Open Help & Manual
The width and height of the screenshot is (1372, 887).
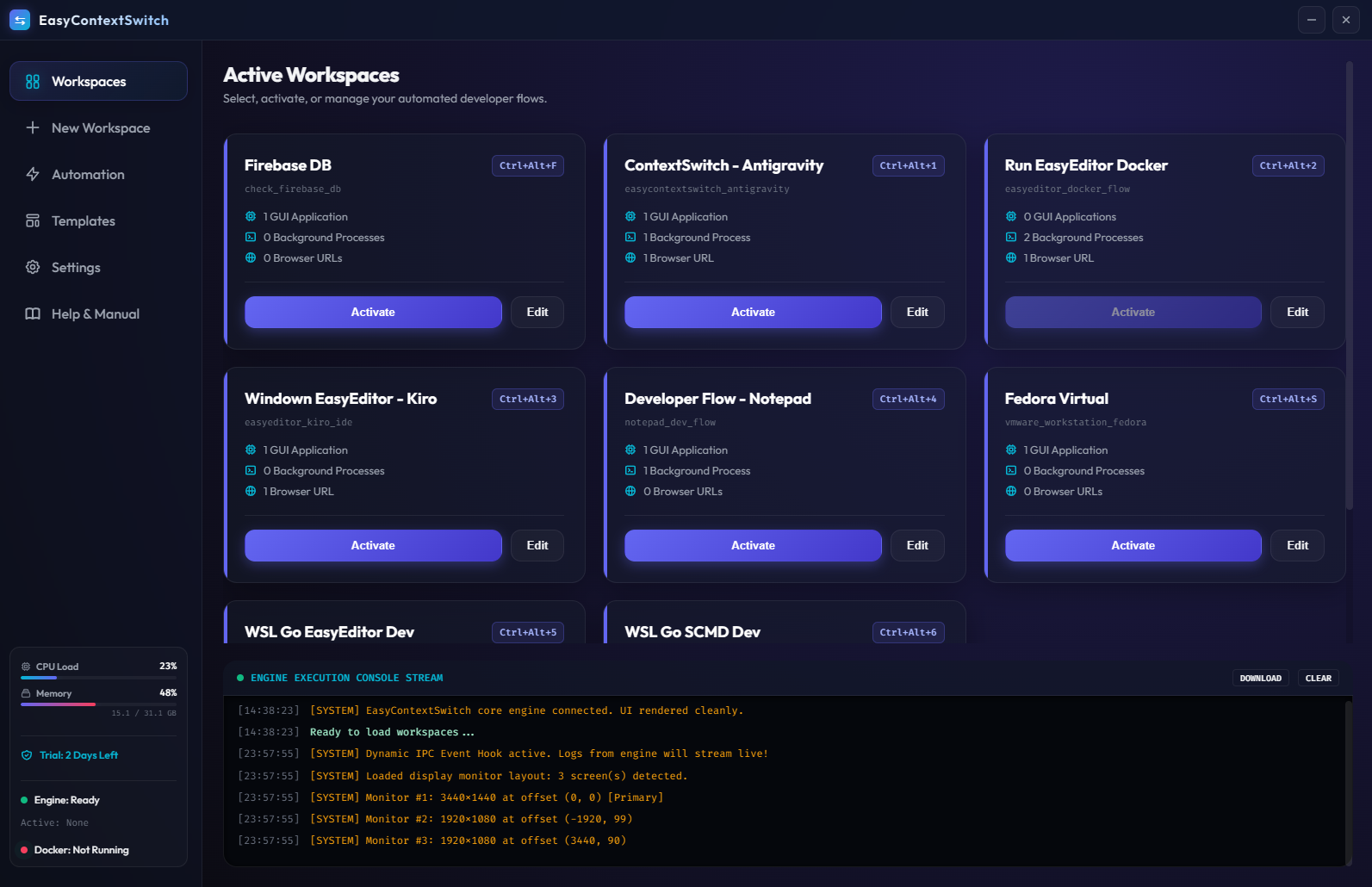point(98,313)
